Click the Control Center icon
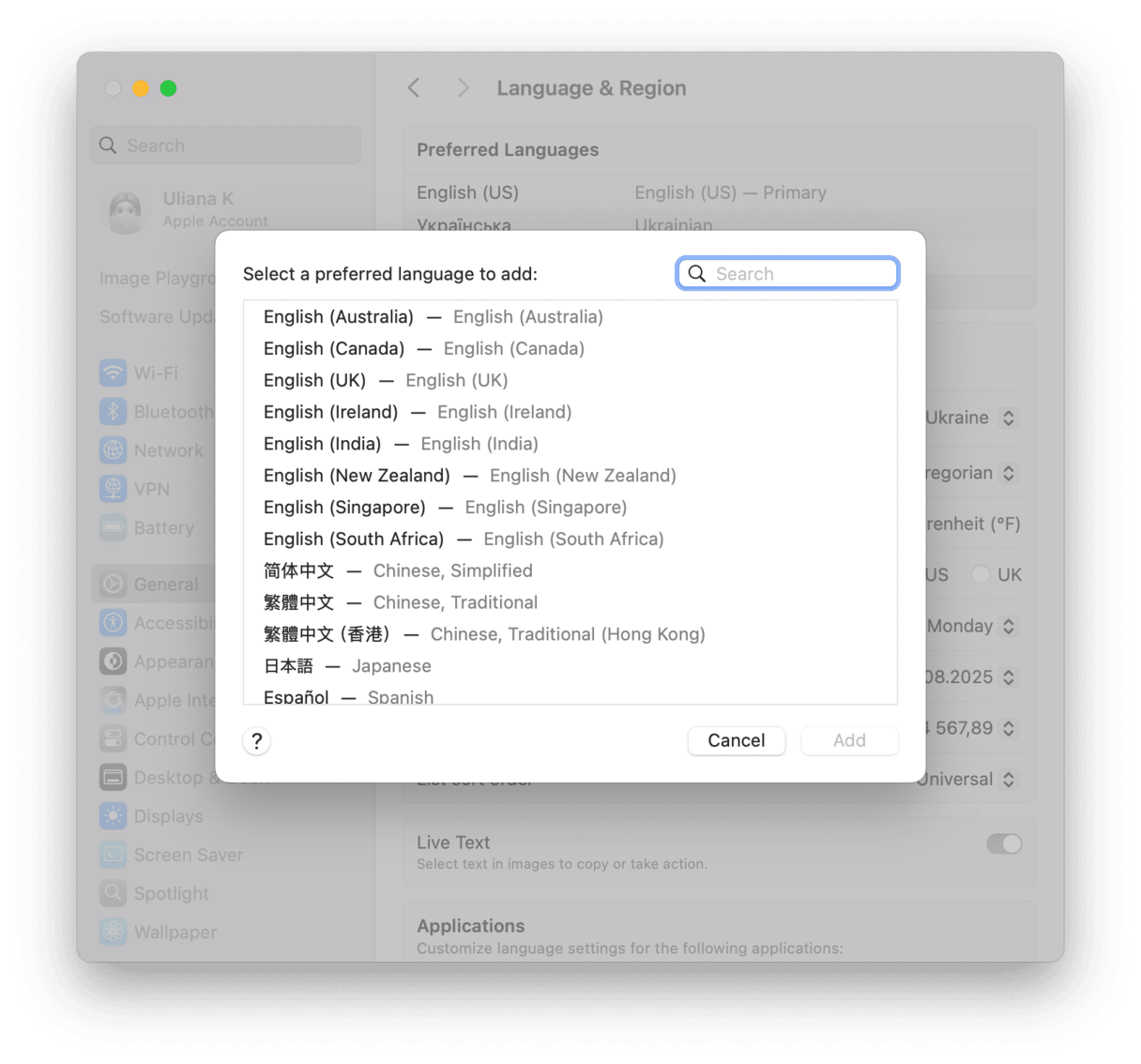 [114, 738]
